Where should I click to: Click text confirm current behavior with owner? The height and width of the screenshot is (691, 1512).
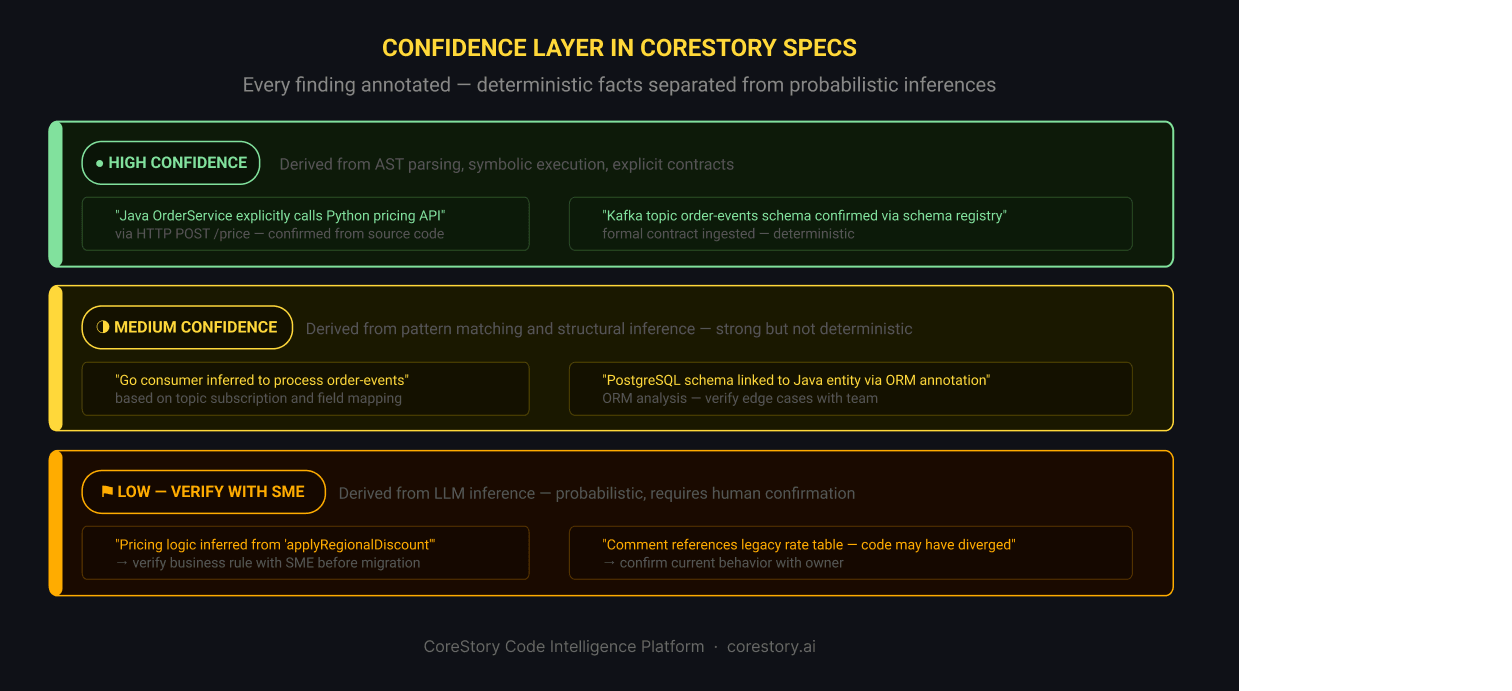click(x=723, y=563)
